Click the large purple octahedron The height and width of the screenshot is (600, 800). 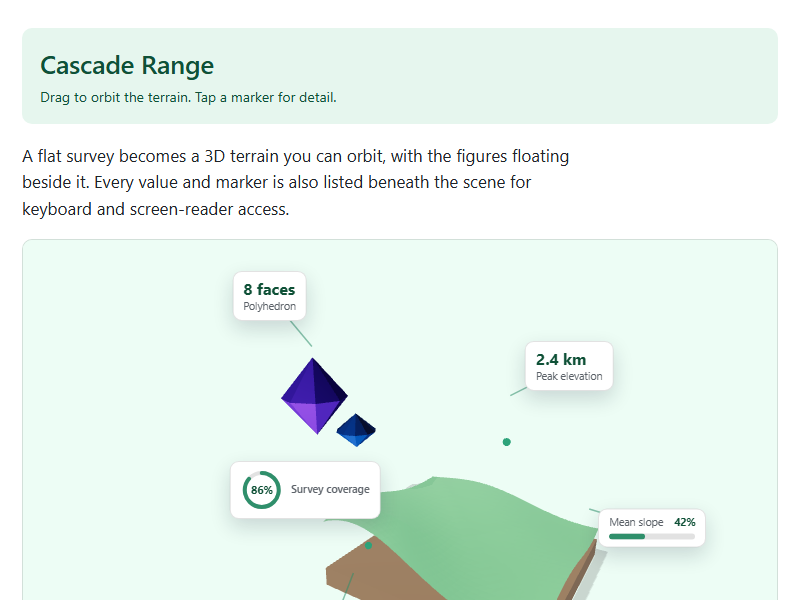tap(314, 396)
